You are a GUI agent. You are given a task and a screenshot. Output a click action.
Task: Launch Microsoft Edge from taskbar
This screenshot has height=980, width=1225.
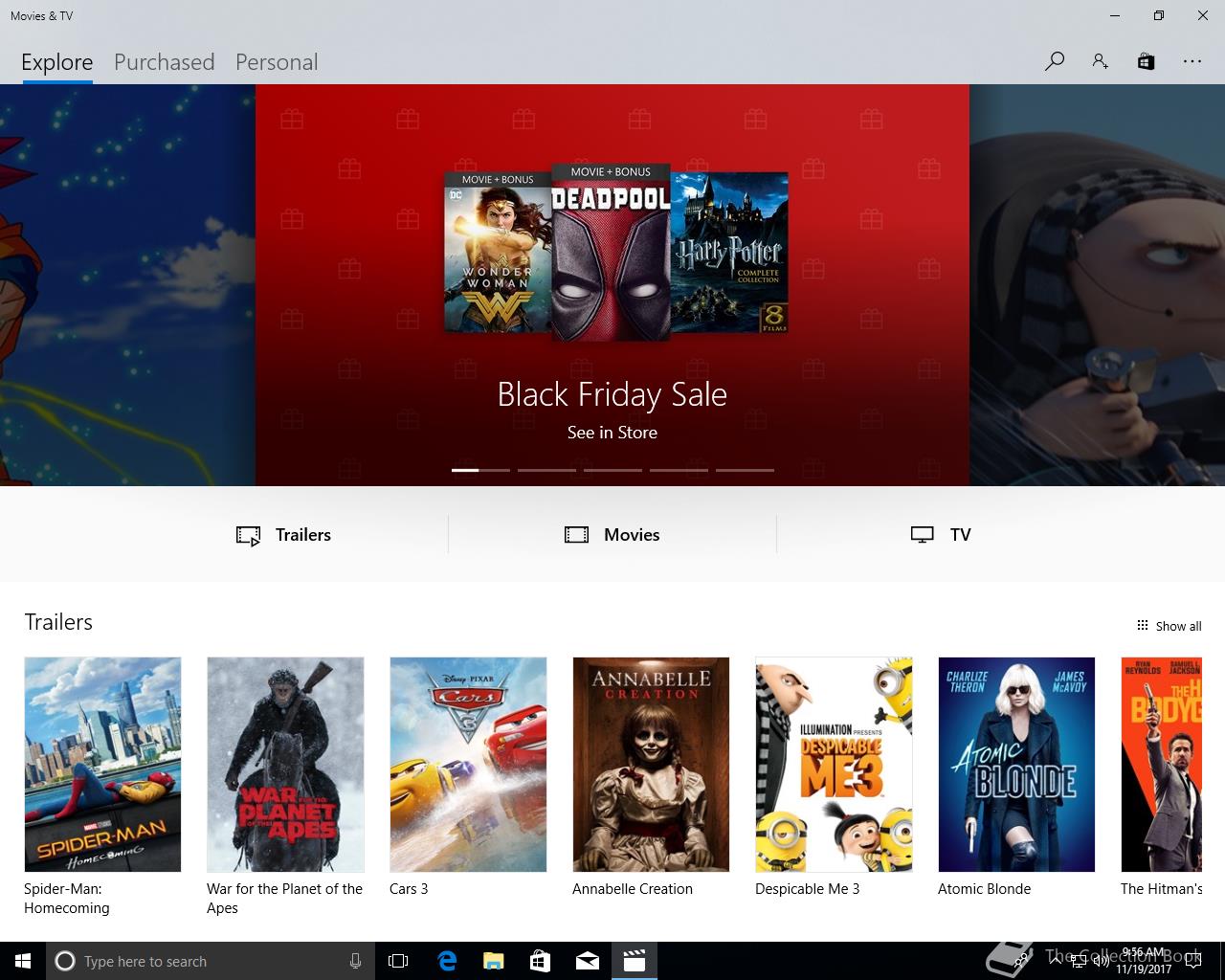tap(447, 961)
